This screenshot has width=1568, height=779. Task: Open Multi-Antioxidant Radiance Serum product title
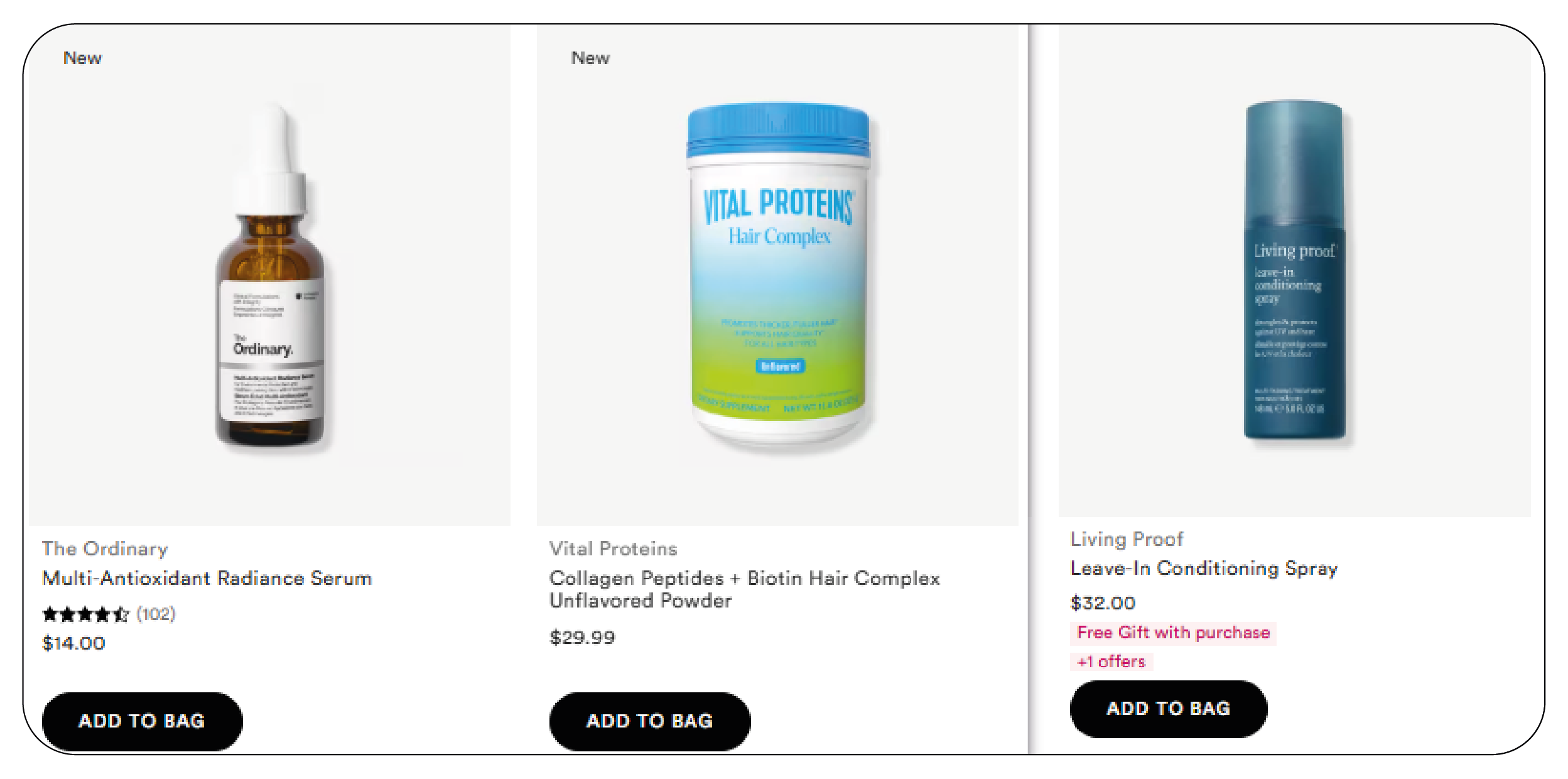pos(207,578)
